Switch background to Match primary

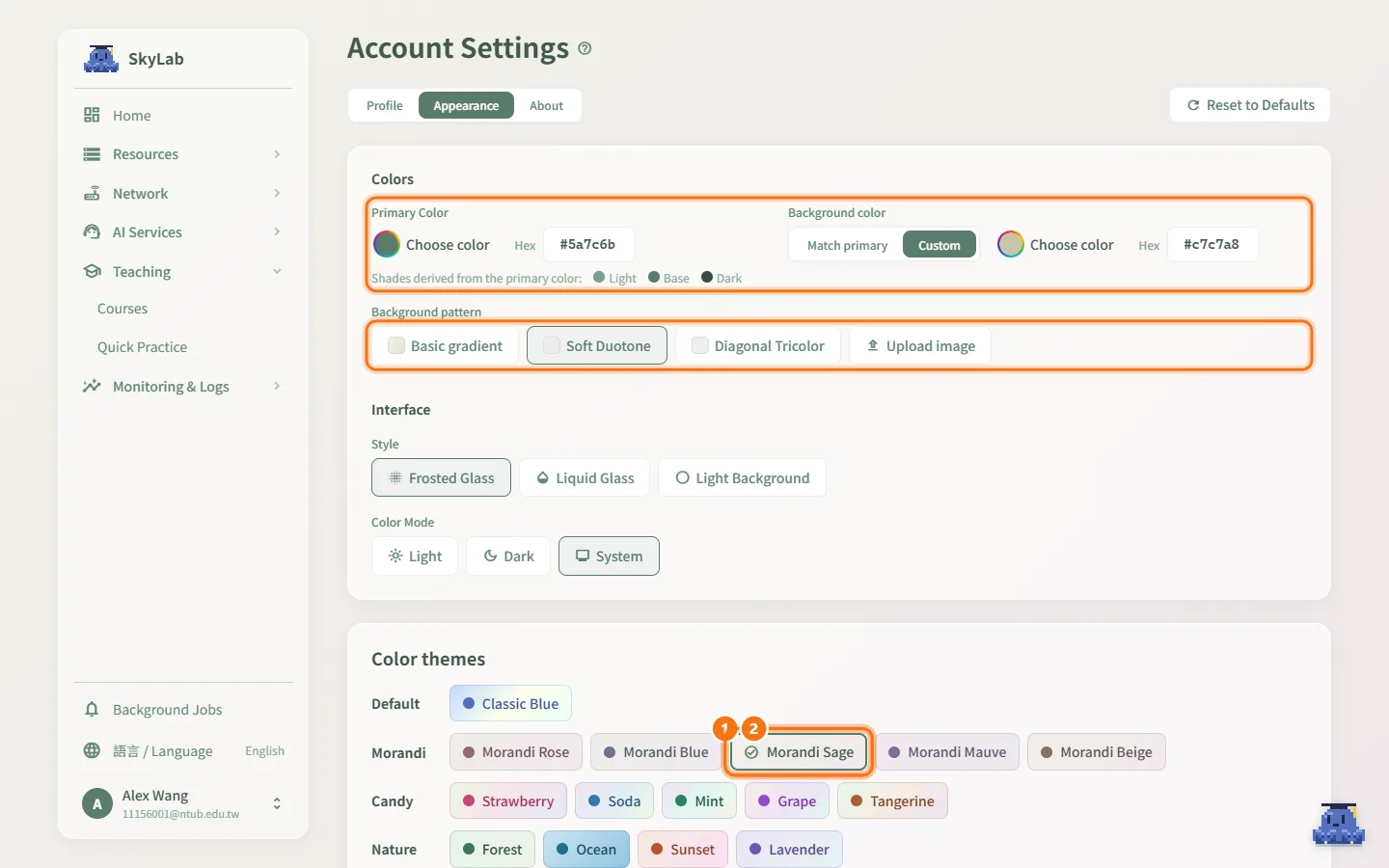[847, 245]
